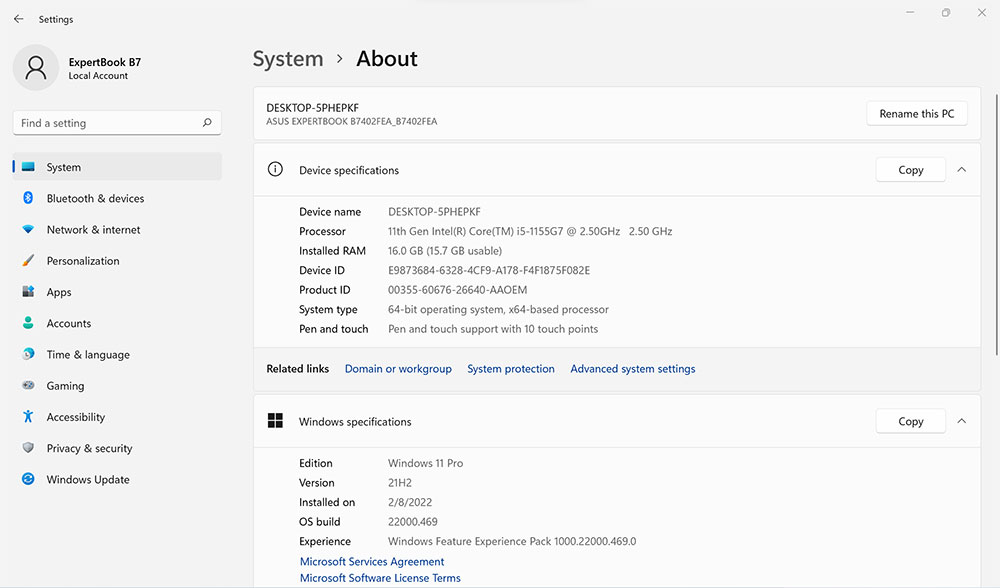Image resolution: width=1000 pixels, height=588 pixels.
Task: Close the Settings window
Action: click(x=982, y=13)
